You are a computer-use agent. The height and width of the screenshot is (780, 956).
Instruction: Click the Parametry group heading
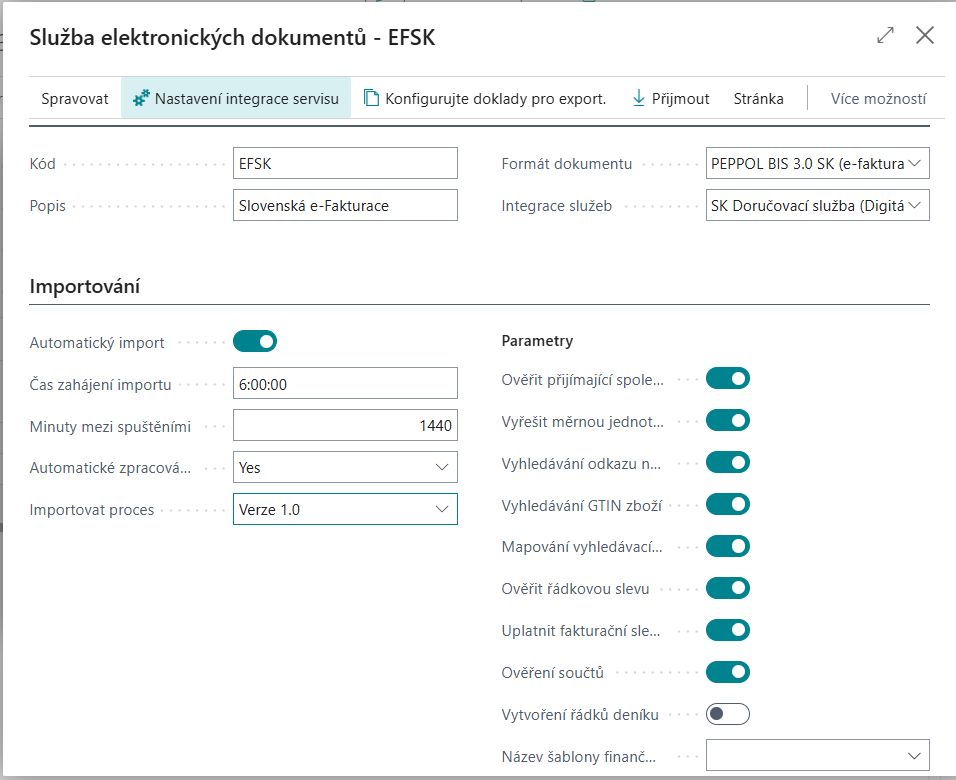(x=537, y=341)
